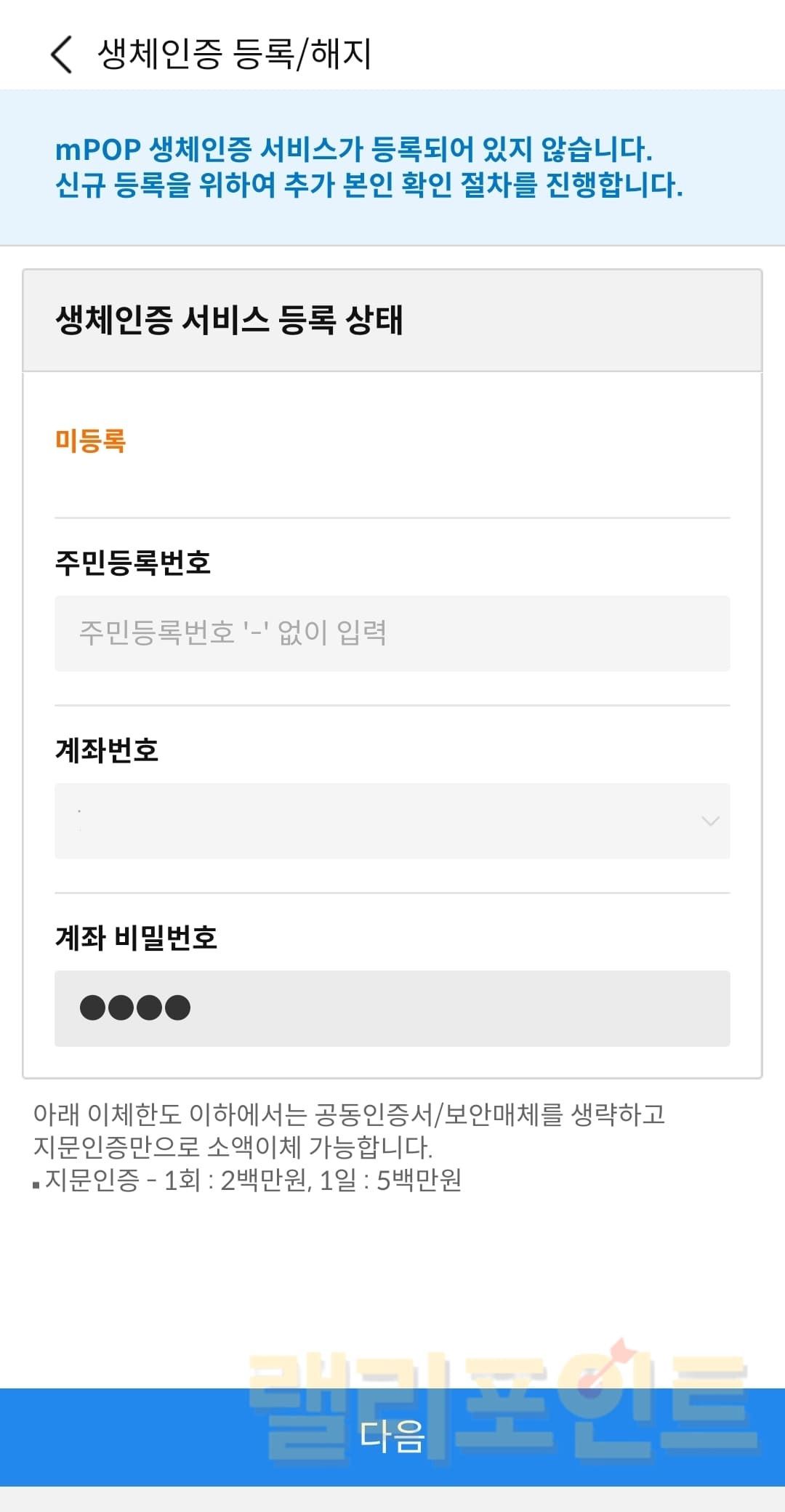The height and width of the screenshot is (1512, 785).
Task: Click the 지문인증만으로 소액이체 가능합니다 line
Action: 233,1147
